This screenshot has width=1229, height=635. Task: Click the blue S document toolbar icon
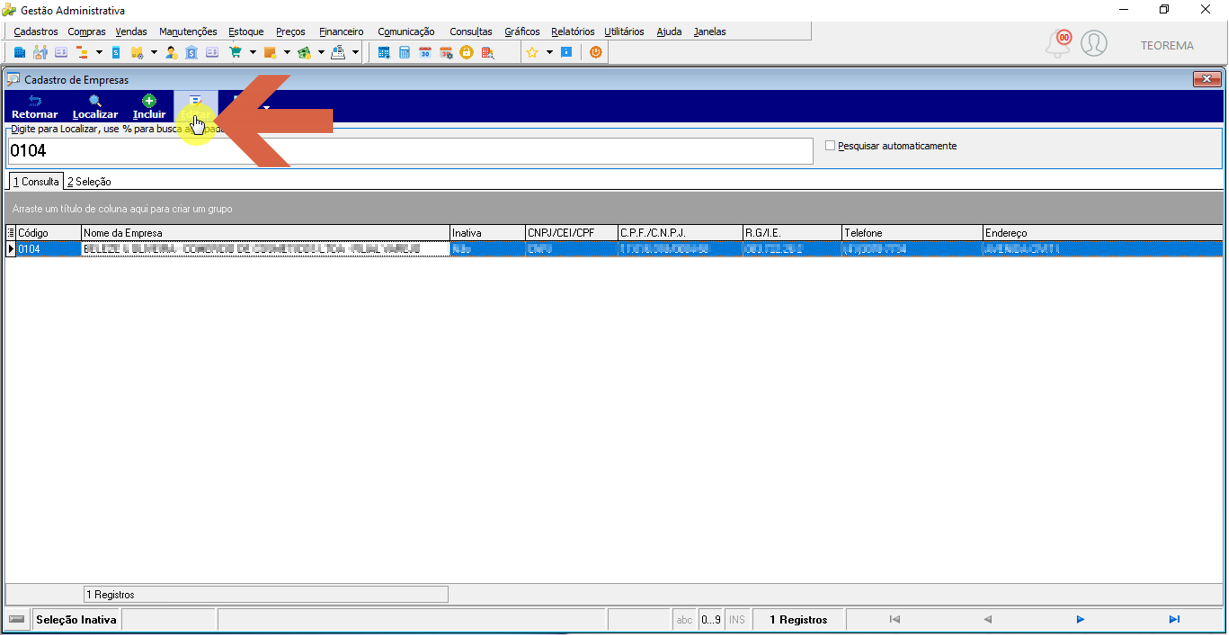click(116, 52)
